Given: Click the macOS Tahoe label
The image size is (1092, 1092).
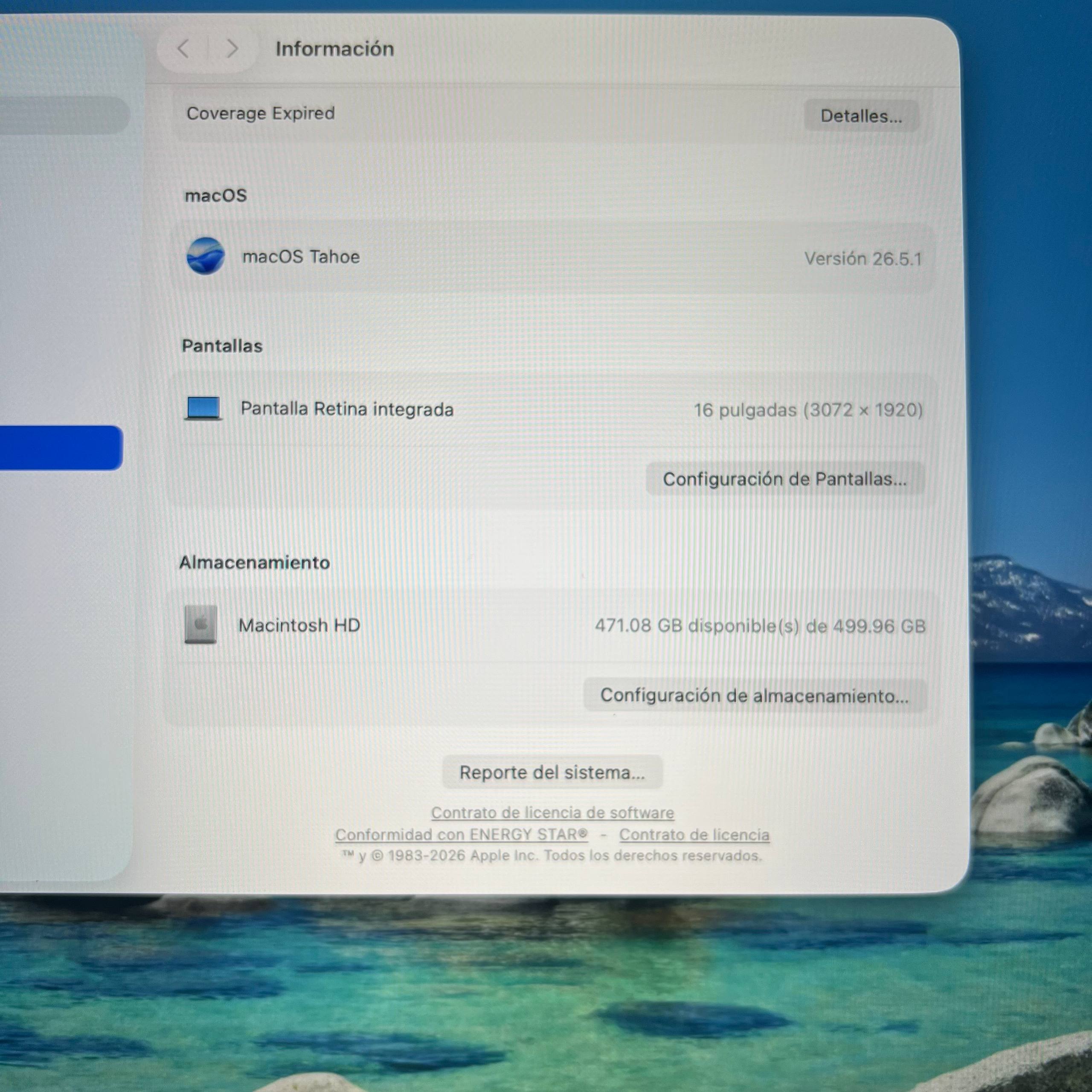Looking at the screenshot, I should [301, 257].
